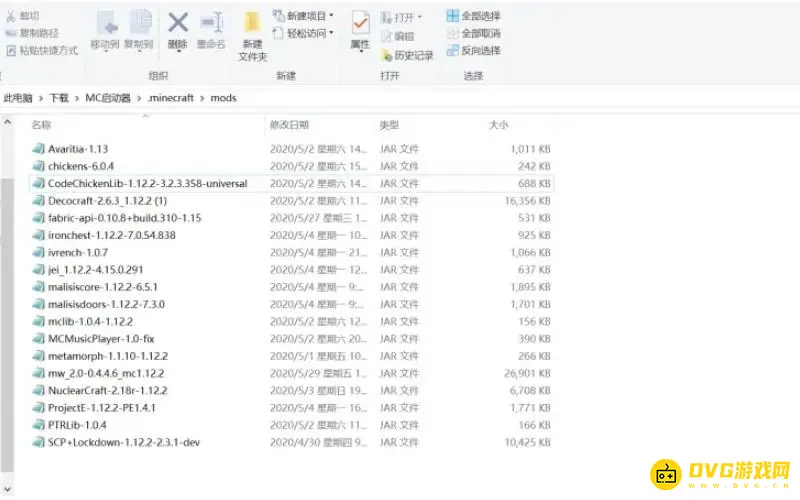The image size is (800, 500).
Task: Sort files by Size (大小) column header
Action: tap(498, 125)
